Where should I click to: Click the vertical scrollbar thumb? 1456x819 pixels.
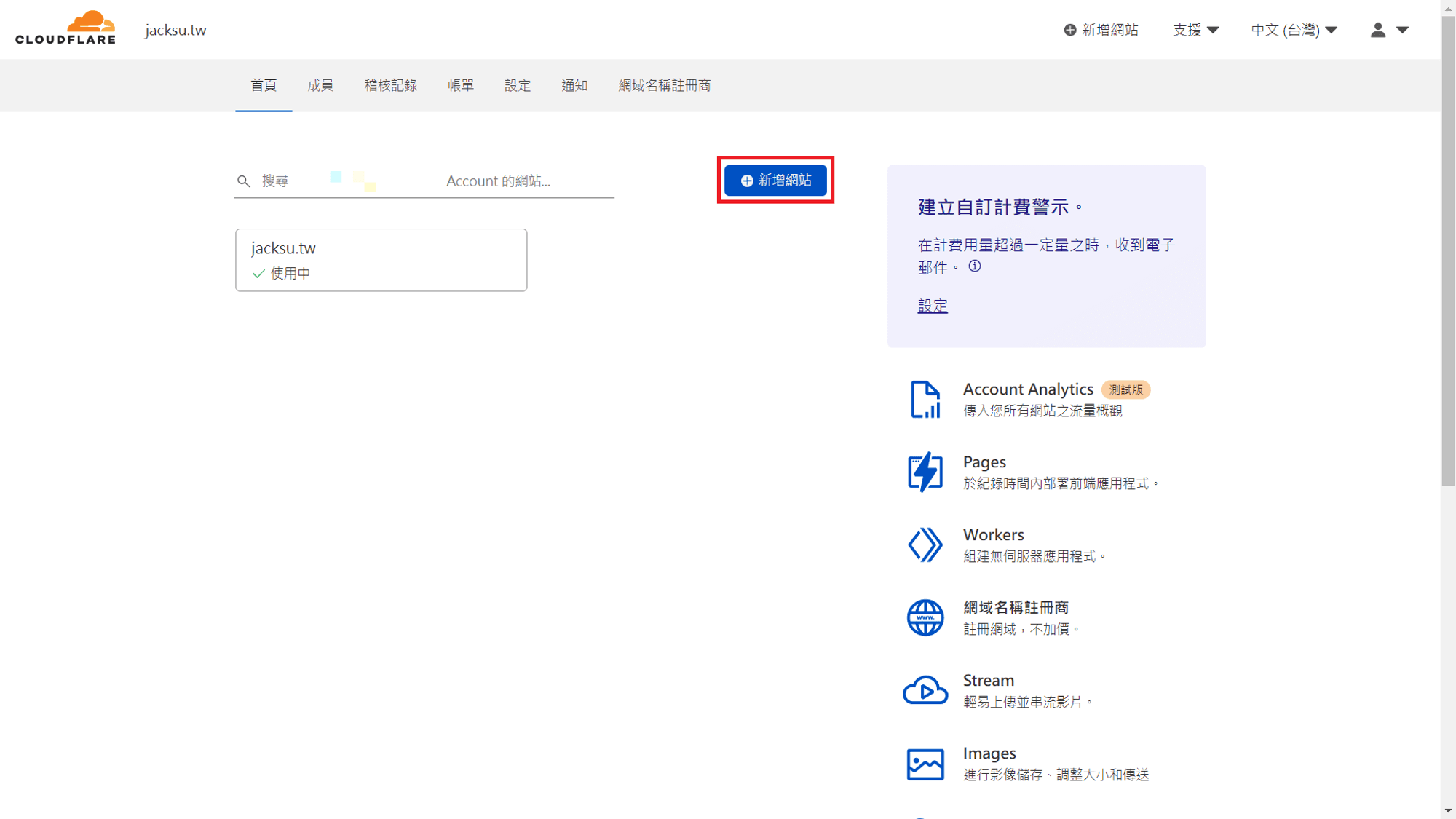(1448, 250)
